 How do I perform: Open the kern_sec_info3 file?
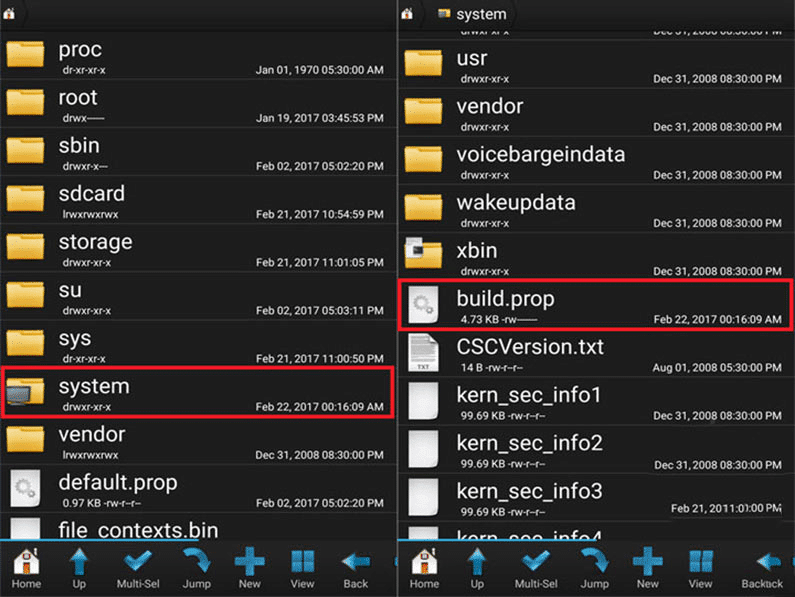(x=596, y=499)
